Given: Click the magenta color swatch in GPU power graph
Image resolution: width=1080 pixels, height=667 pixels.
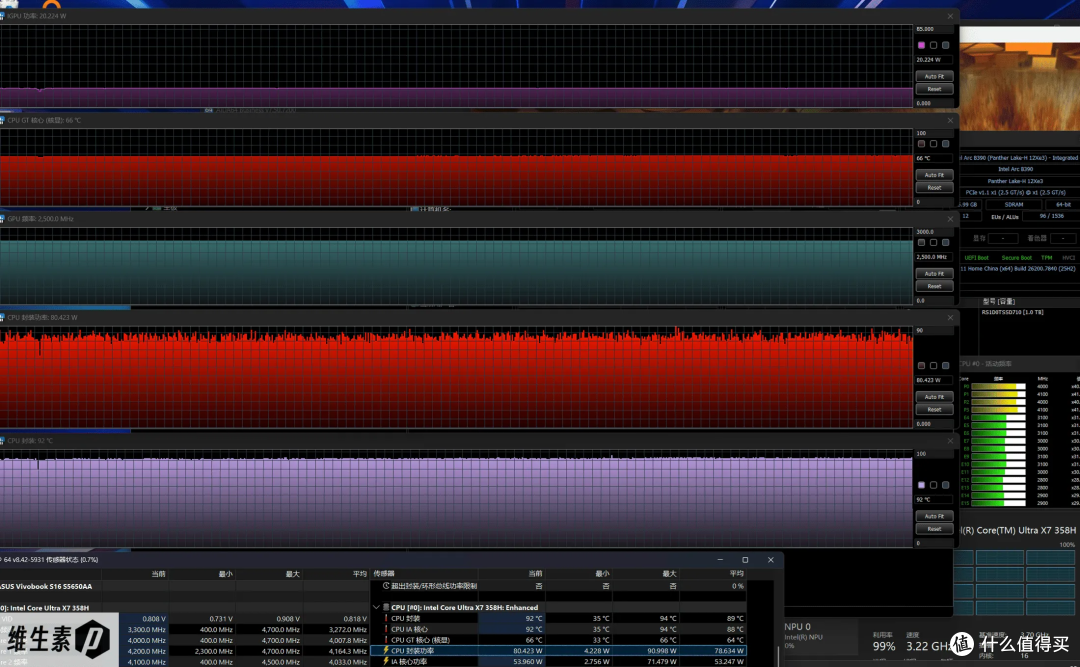Looking at the screenshot, I should tap(922, 45).
